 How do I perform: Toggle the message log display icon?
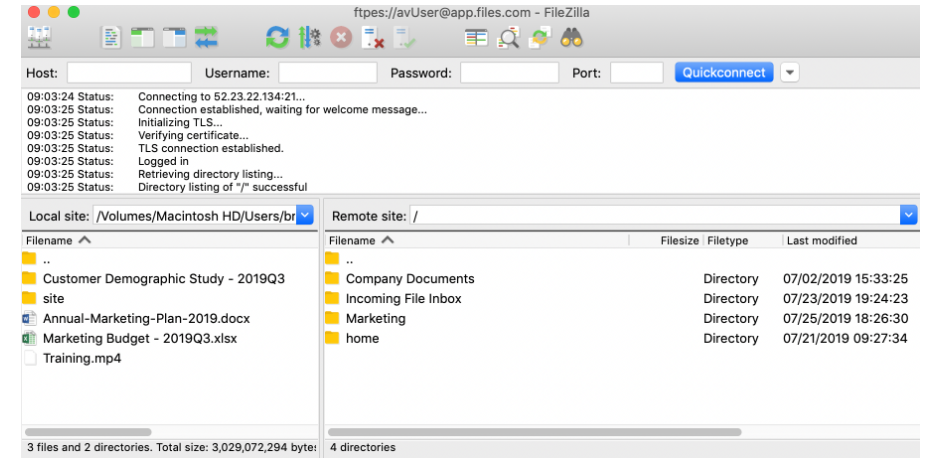coord(111,38)
